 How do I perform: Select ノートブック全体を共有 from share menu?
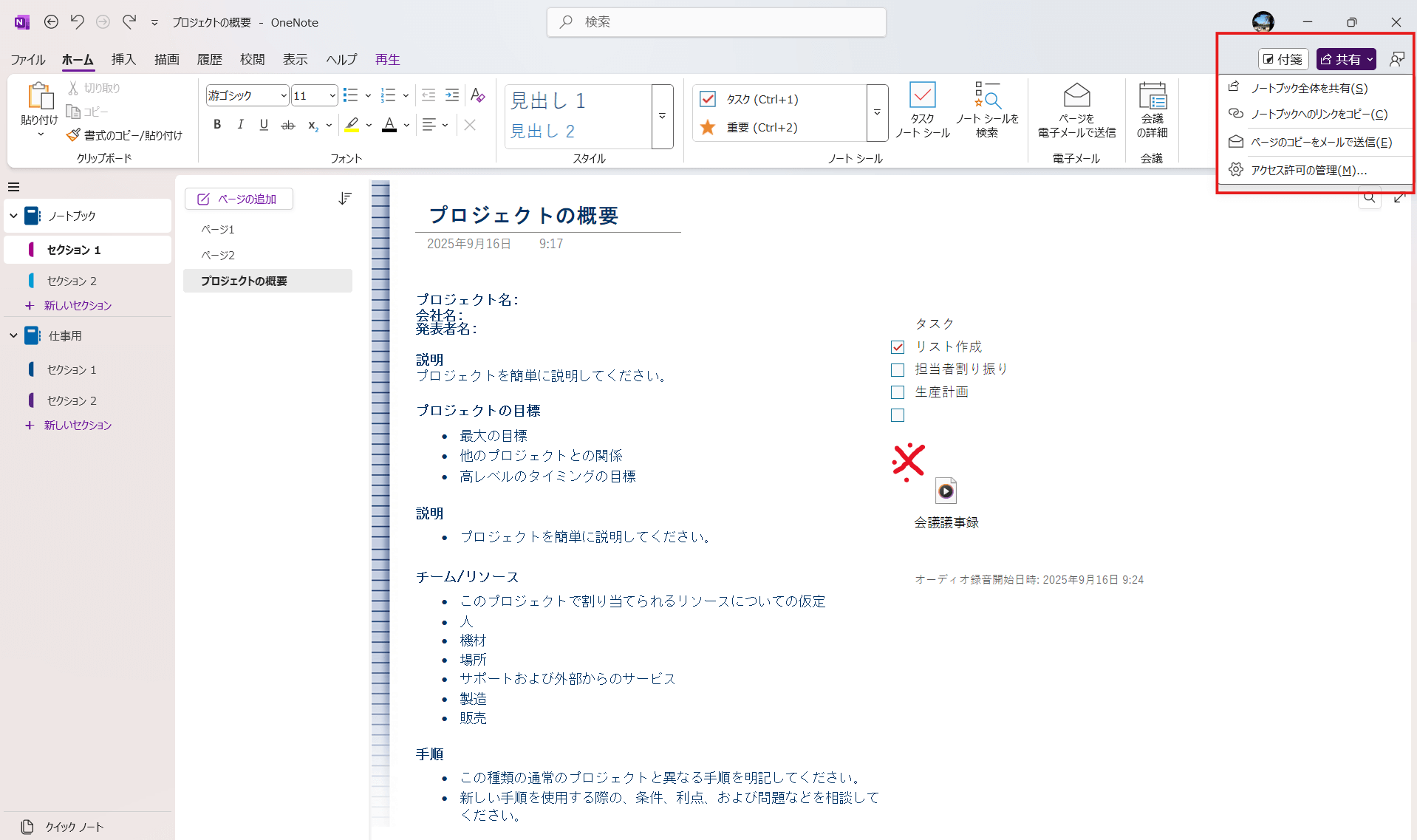[1308, 88]
